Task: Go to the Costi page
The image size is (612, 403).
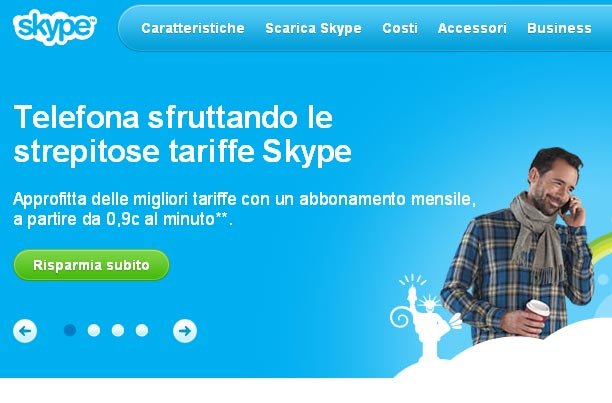Action: coord(400,28)
